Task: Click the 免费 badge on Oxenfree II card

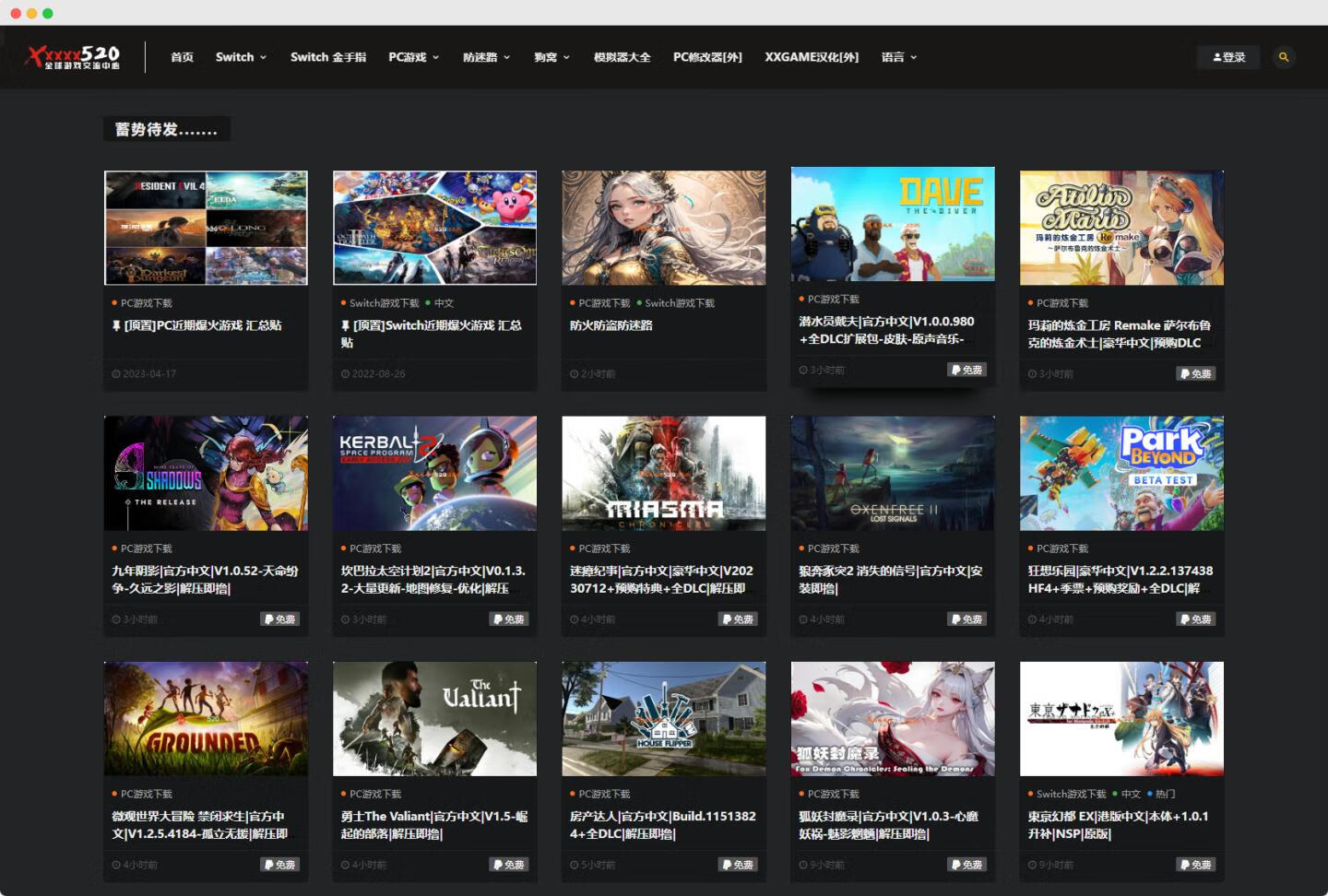Action: (x=967, y=619)
